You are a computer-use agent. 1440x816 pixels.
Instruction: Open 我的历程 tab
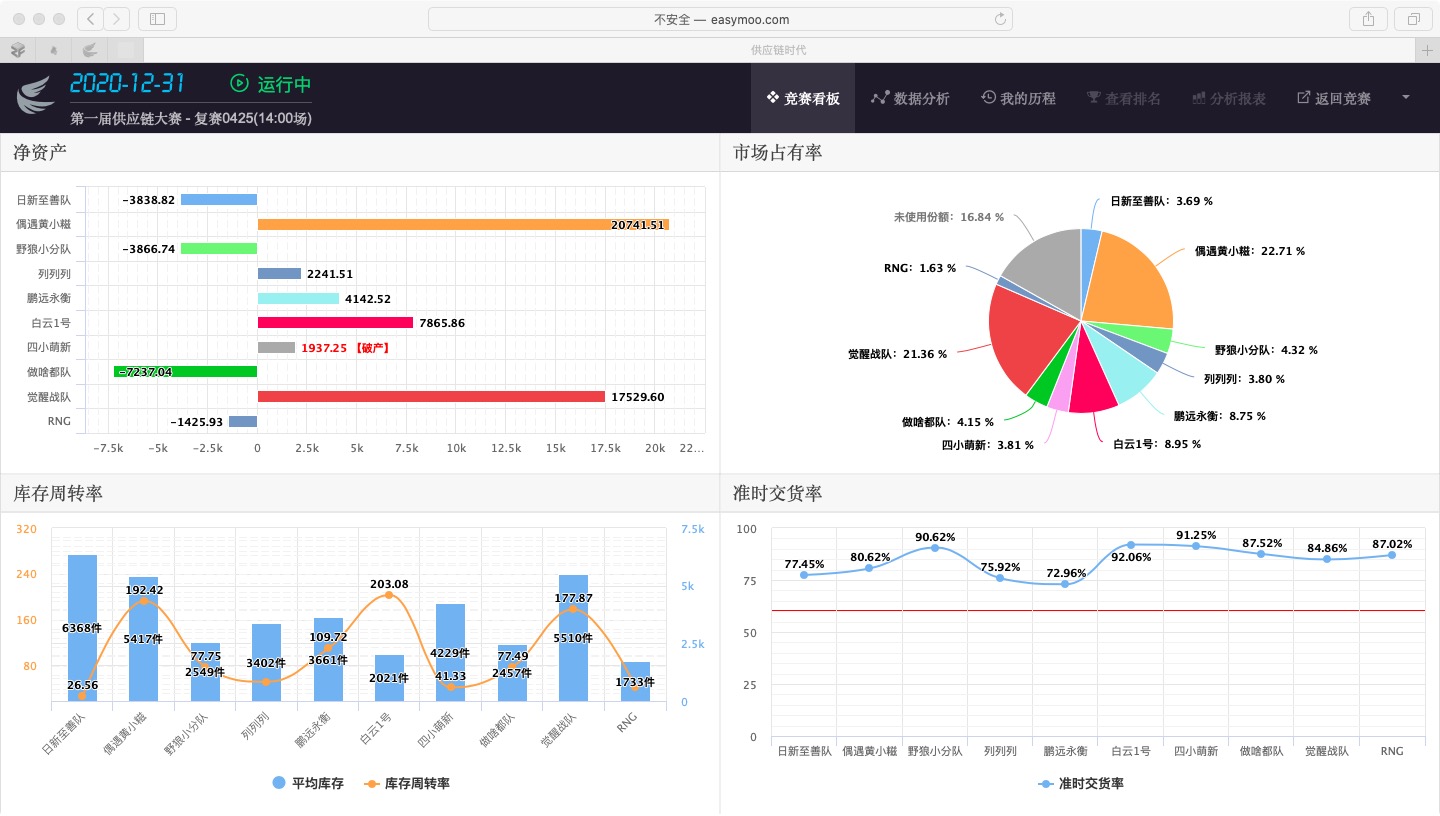tap(1018, 98)
